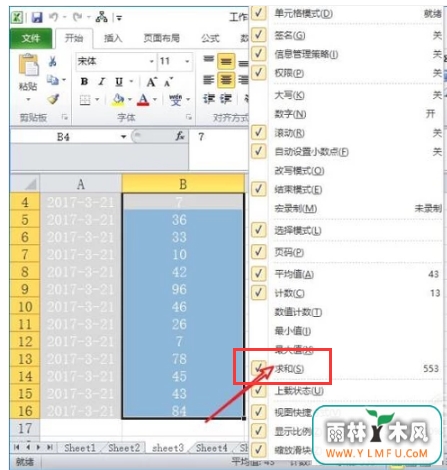447x470 pixels.
Task: Click the Top Align icon
Action: [x=209, y=60]
